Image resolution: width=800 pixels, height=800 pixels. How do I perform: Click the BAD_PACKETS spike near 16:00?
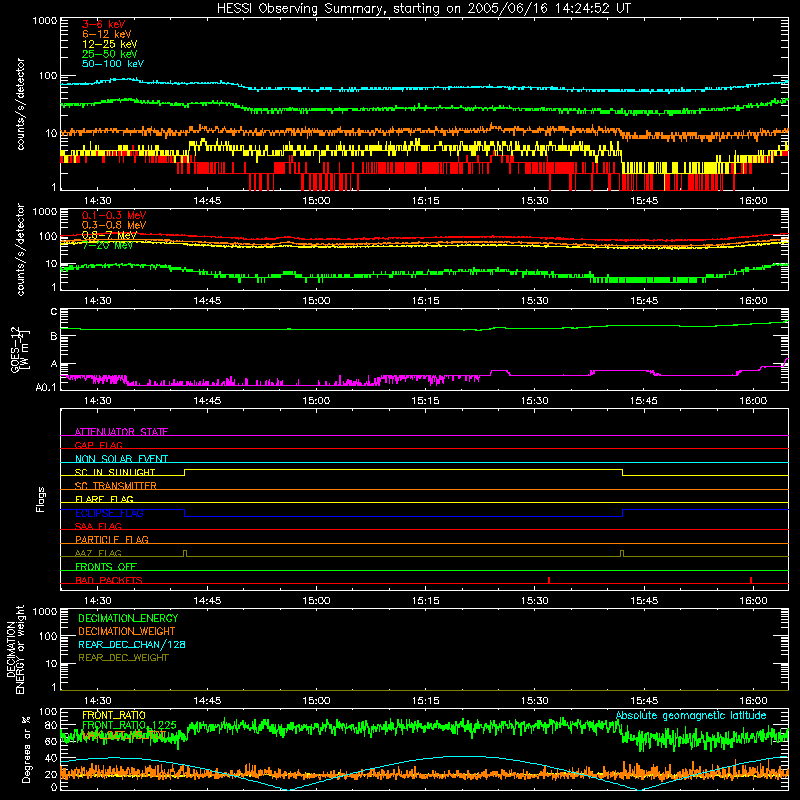point(751,580)
